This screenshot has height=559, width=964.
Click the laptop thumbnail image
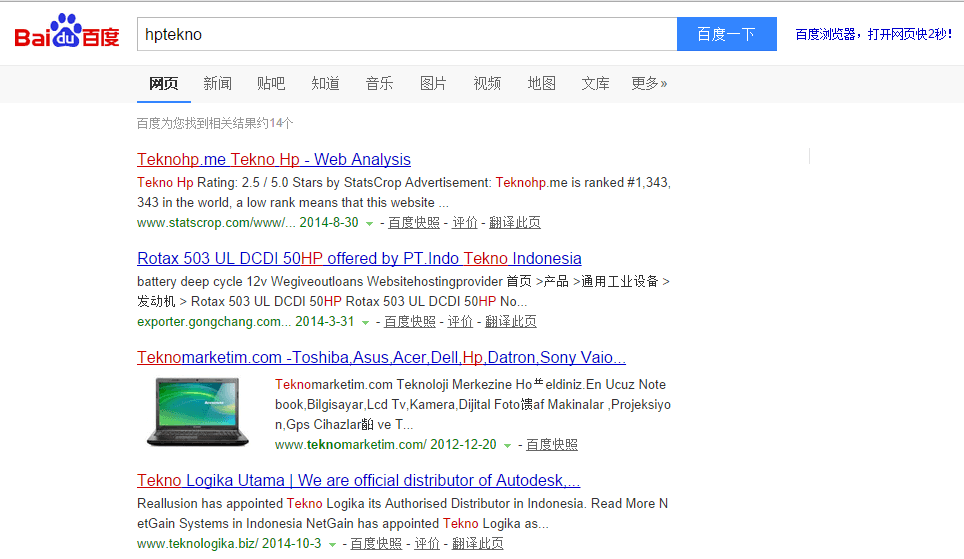[198, 411]
